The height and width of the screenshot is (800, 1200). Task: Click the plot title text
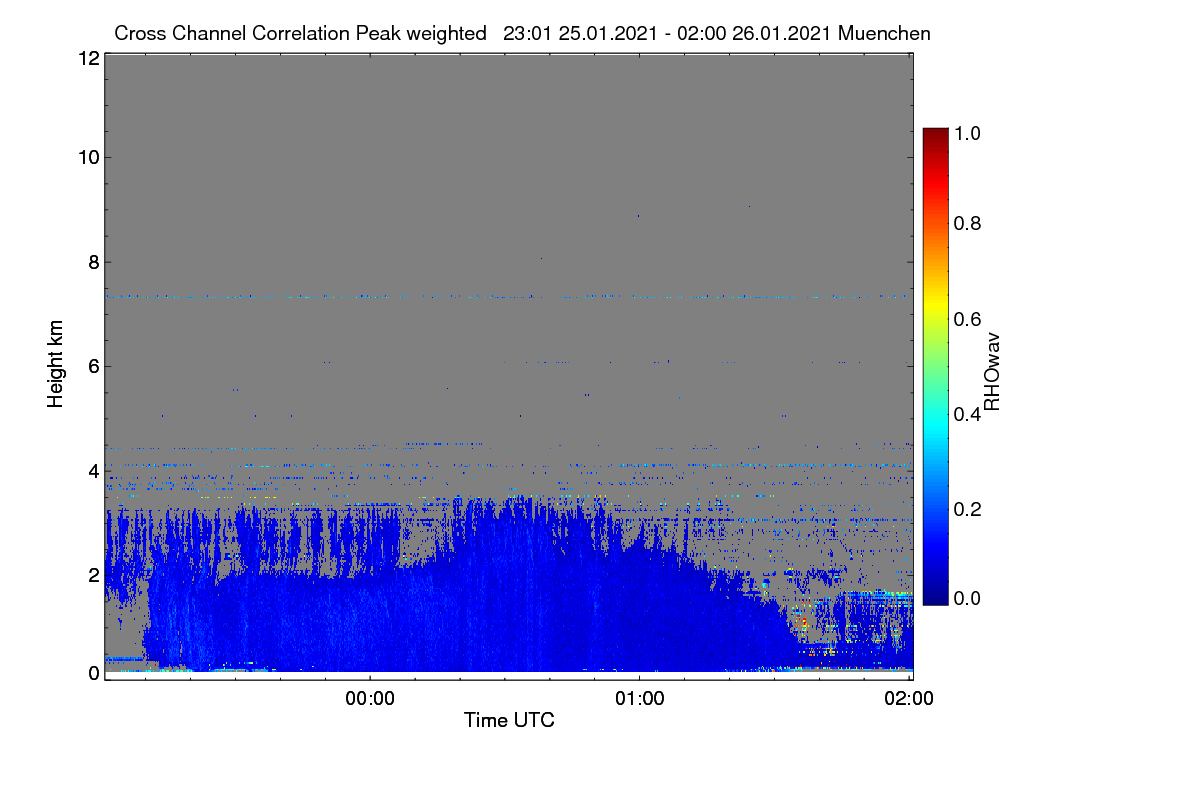tap(522, 33)
